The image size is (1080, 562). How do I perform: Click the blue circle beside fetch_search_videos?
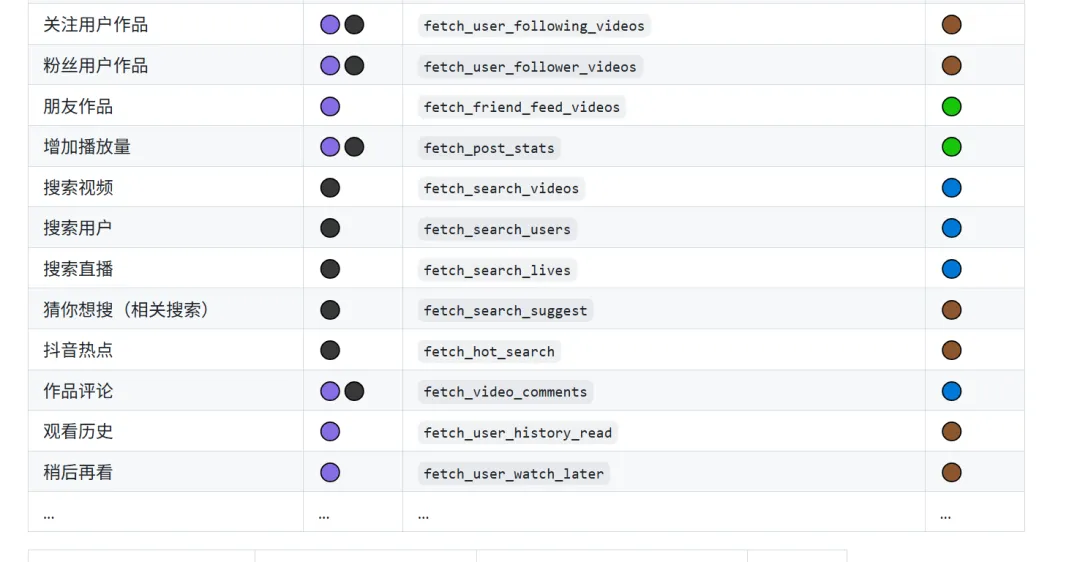click(x=951, y=188)
